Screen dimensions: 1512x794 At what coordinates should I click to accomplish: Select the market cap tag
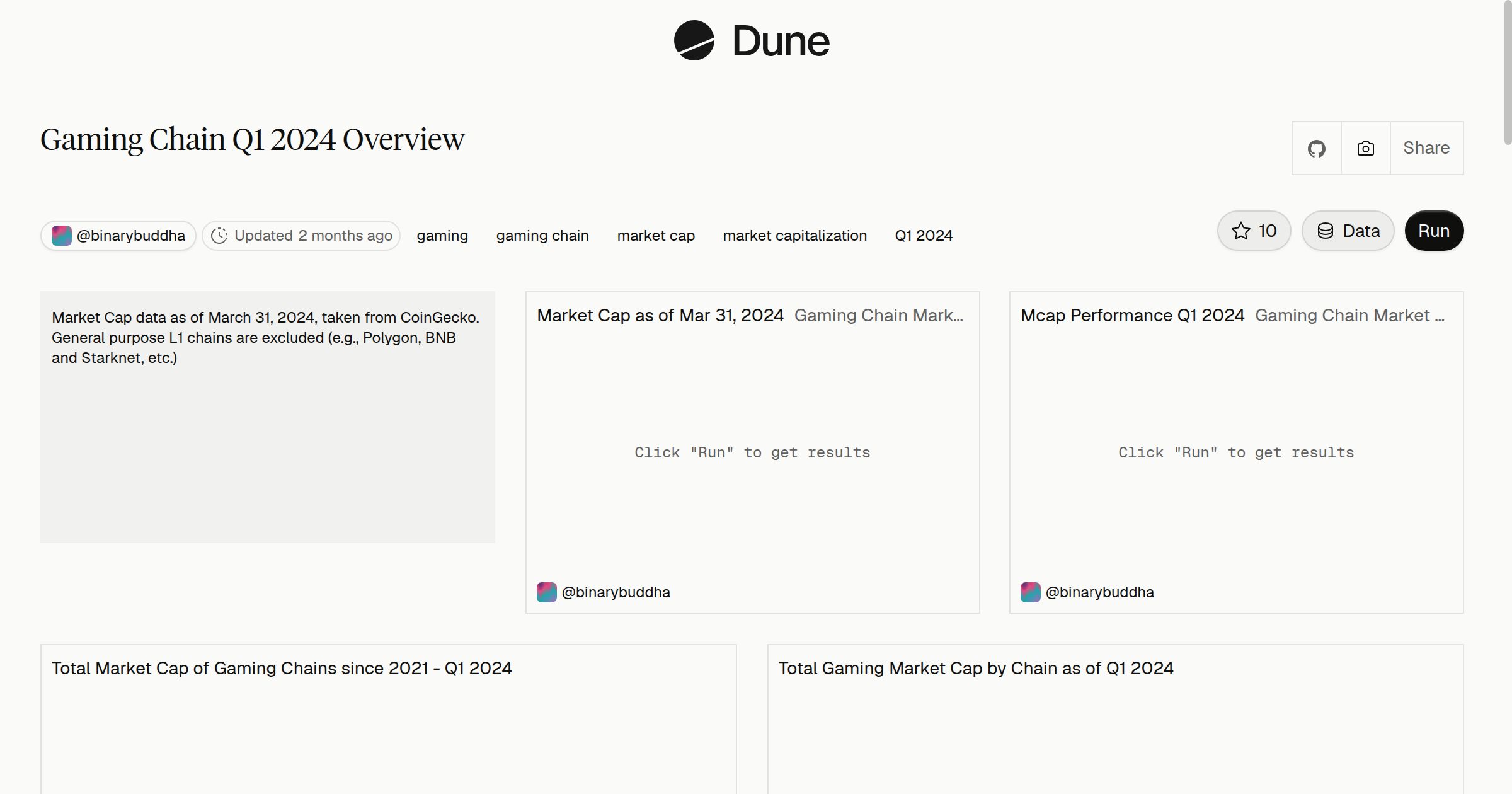point(656,236)
